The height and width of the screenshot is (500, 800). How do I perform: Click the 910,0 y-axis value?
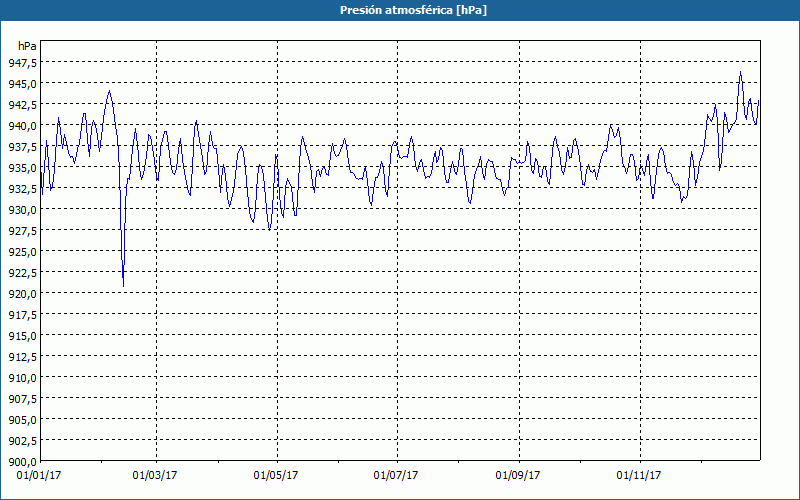click(x=22, y=377)
